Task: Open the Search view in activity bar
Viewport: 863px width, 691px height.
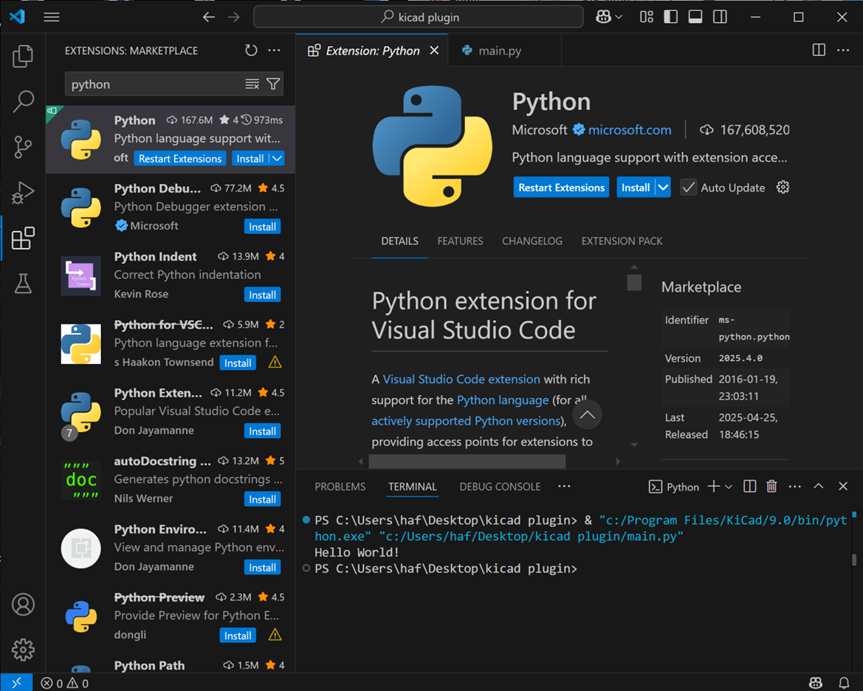Action: point(23,101)
